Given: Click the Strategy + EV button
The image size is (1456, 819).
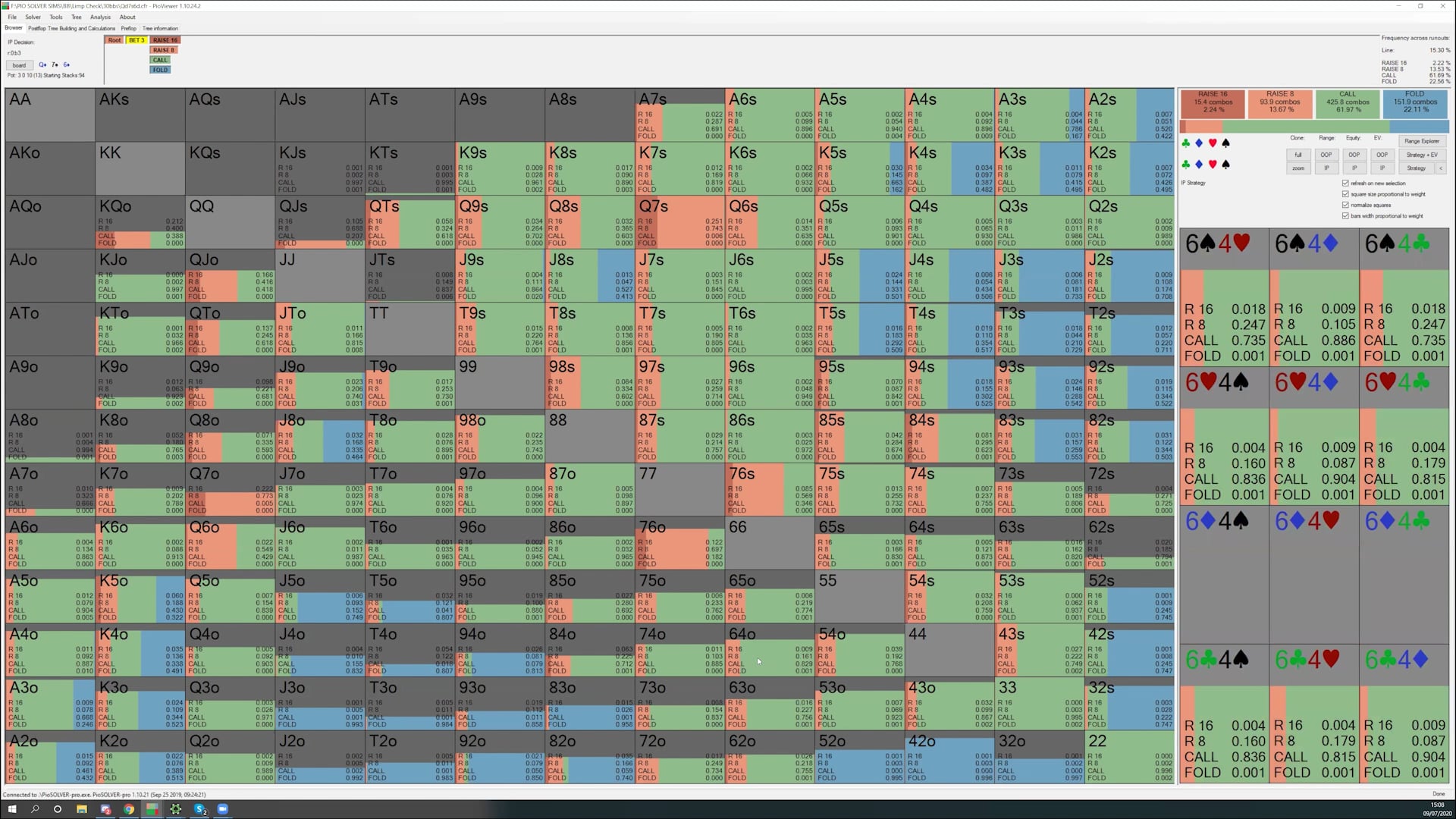Looking at the screenshot, I should 1423,155.
